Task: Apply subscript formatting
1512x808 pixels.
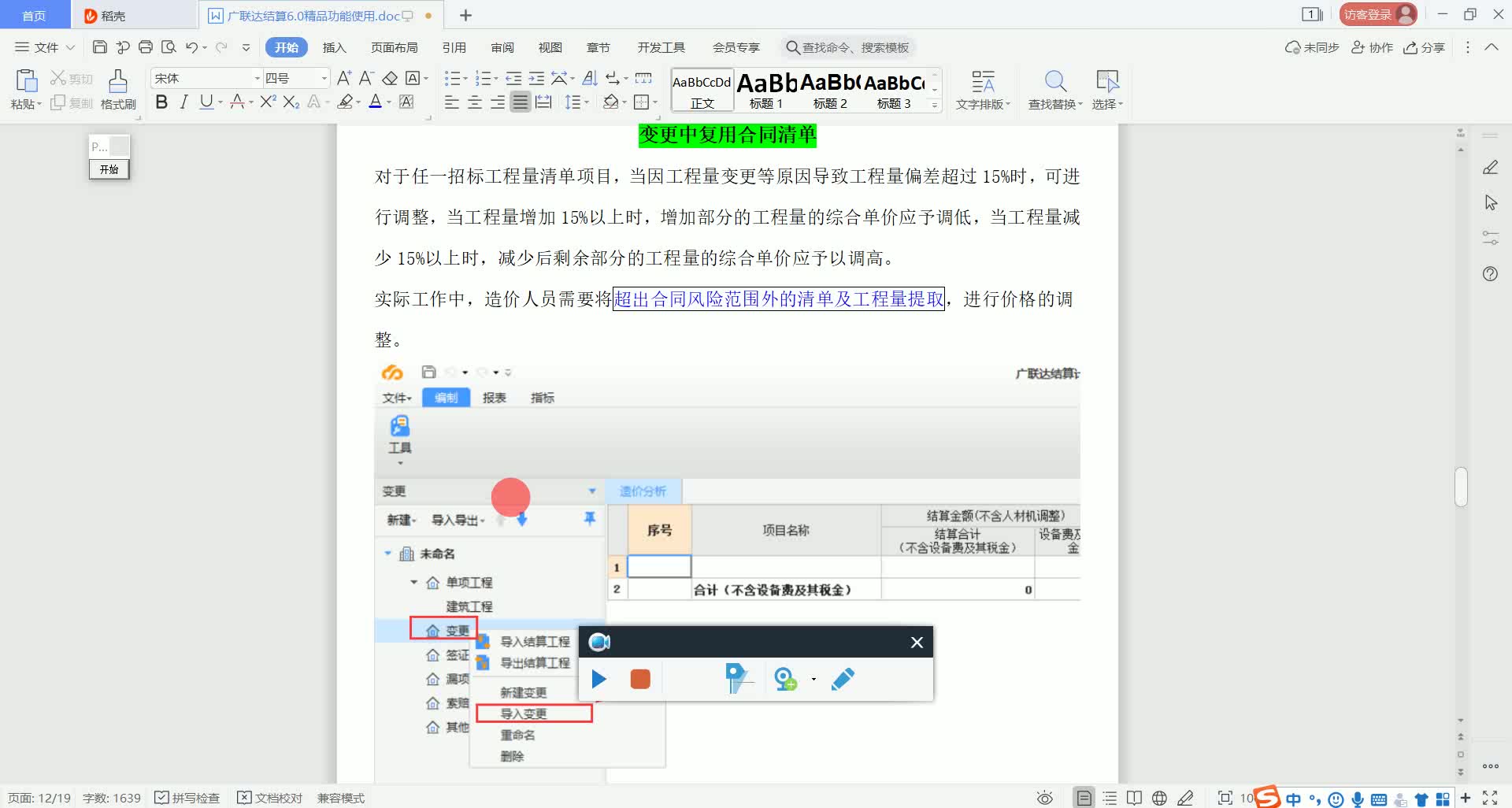Action: pos(291,102)
